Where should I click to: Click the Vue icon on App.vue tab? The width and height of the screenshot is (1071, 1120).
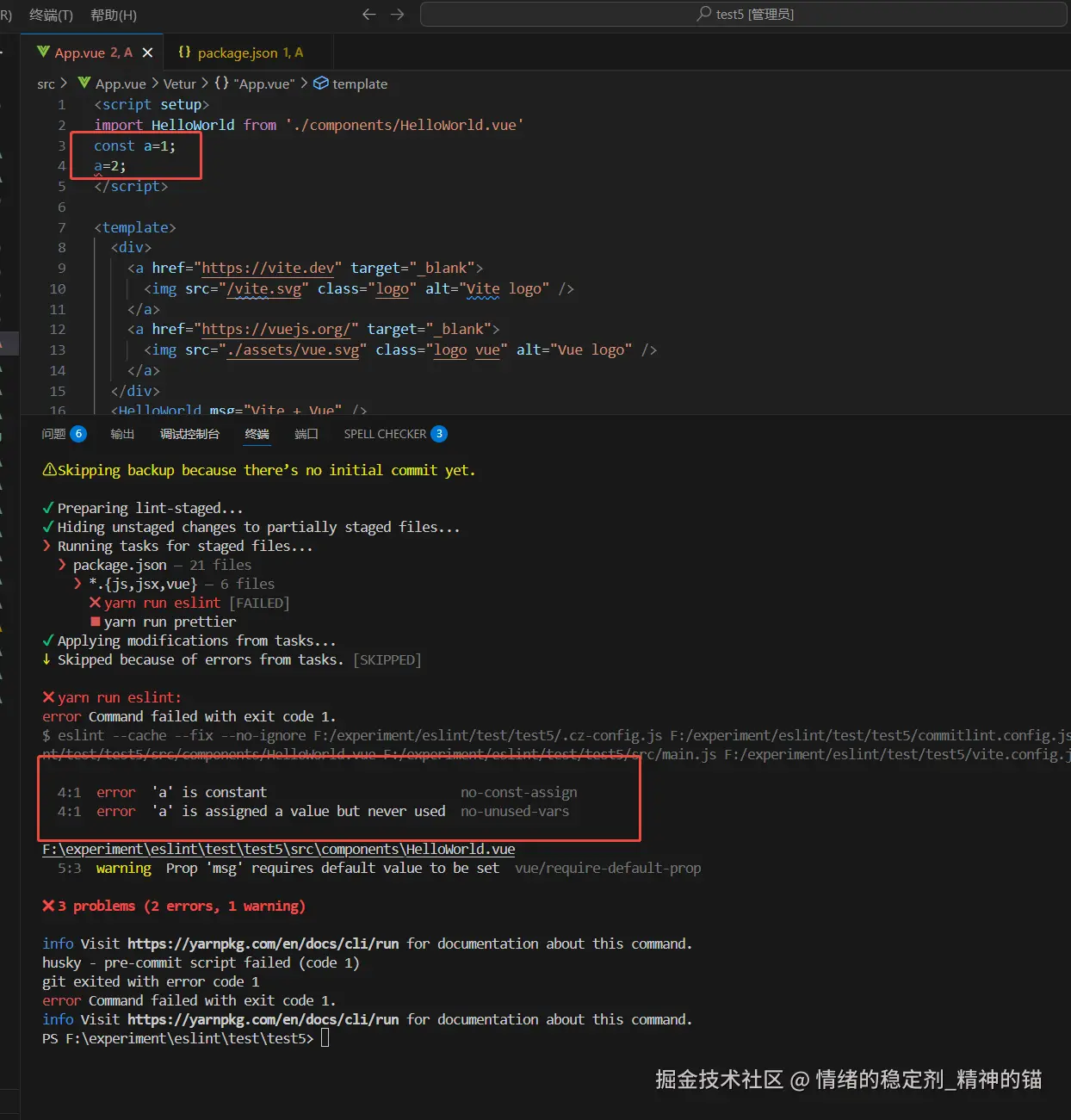(43, 53)
